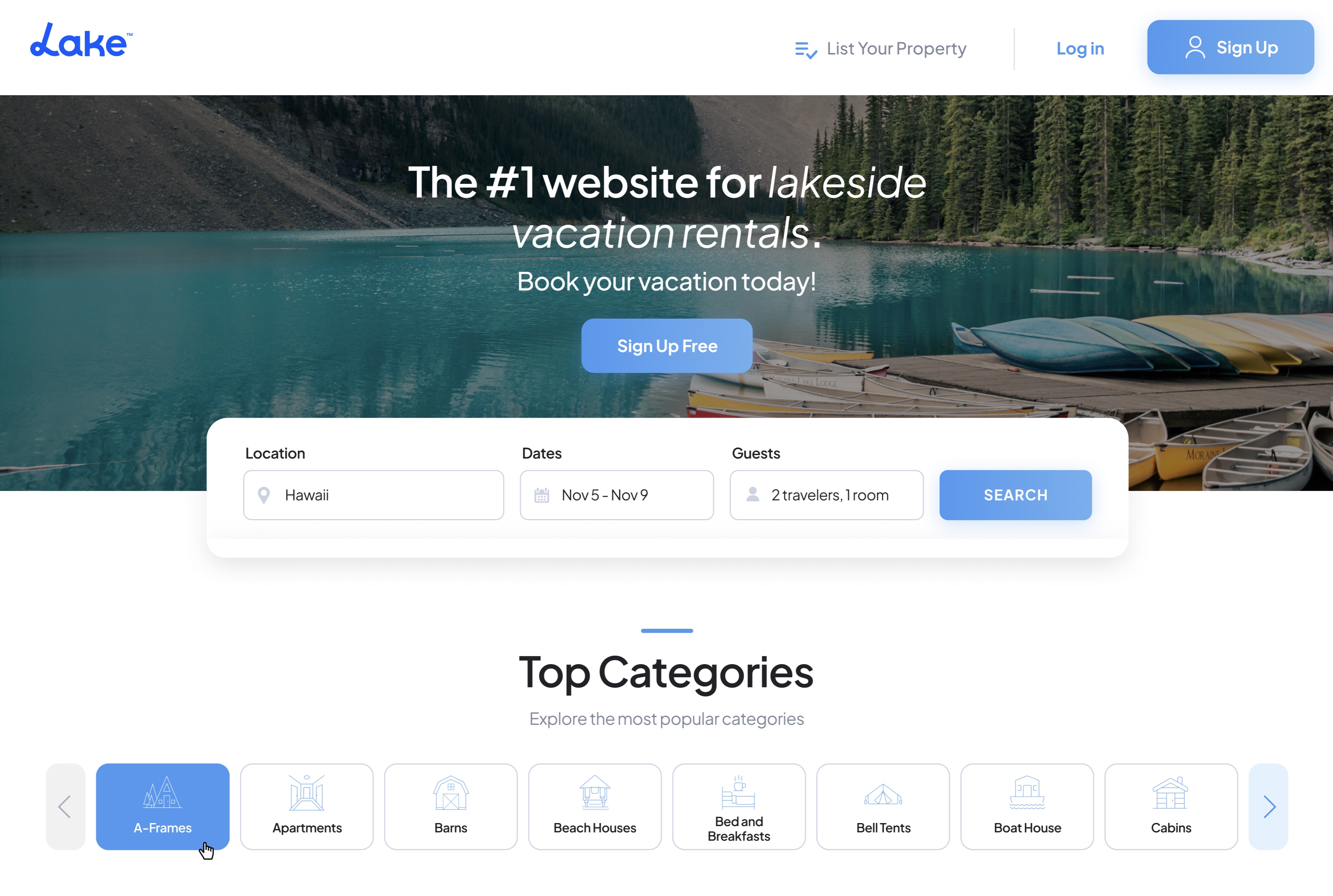Choose the Bell Tents category
Image resolution: width=1333 pixels, height=896 pixels.
(x=883, y=806)
